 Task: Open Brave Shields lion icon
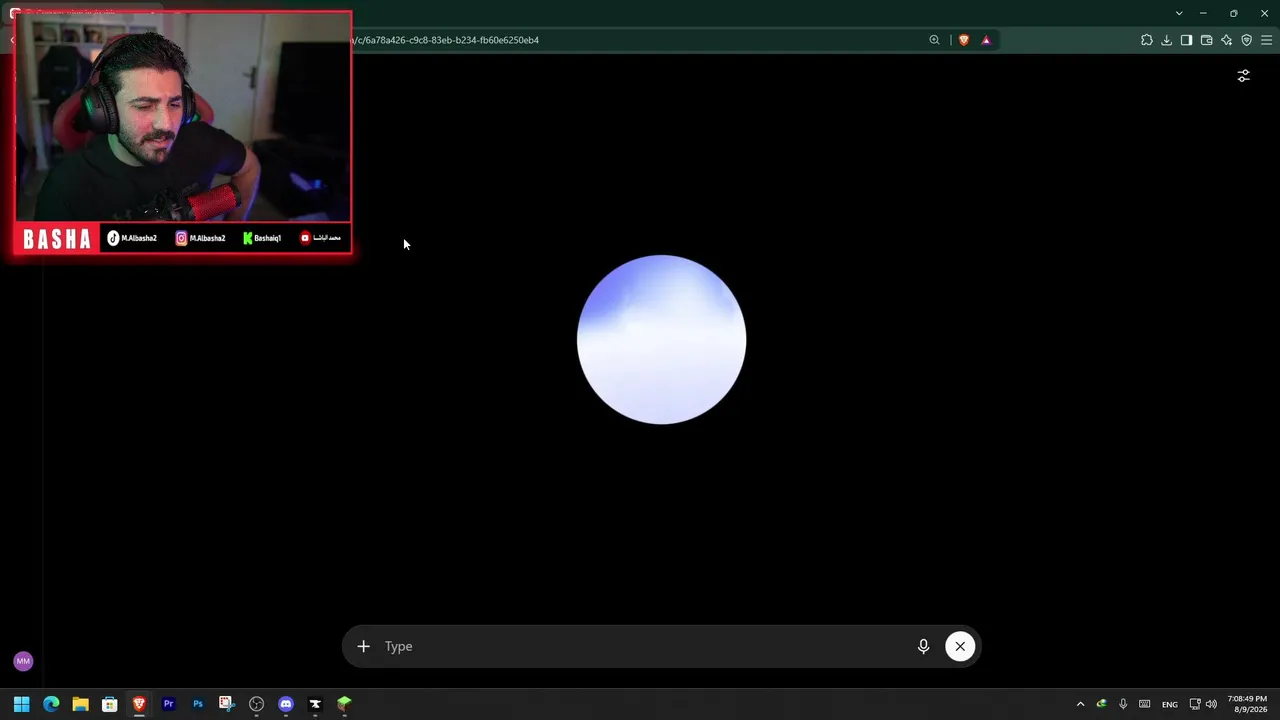(x=964, y=40)
